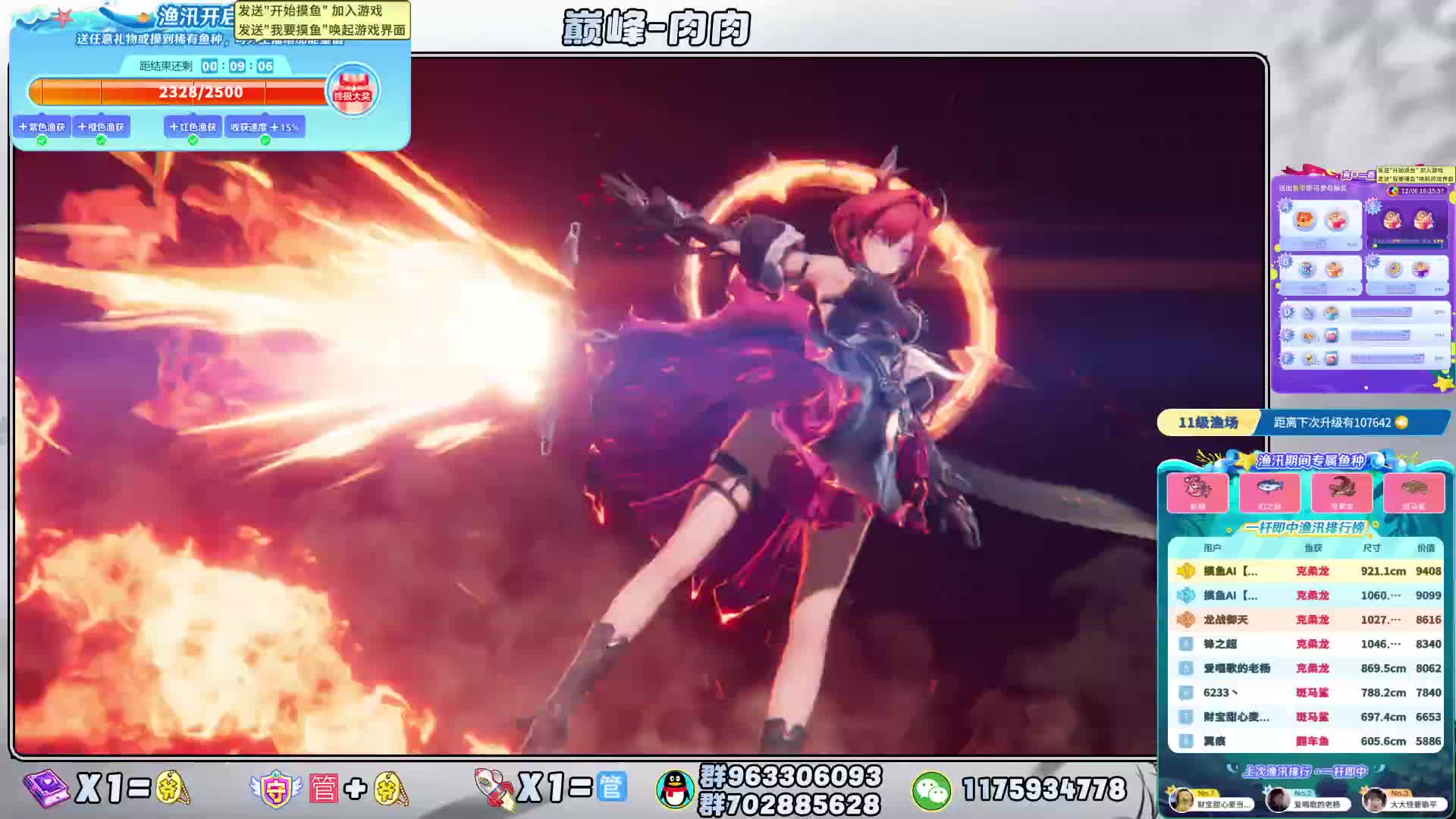Image resolution: width=1456 pixels, height=819 pixels.
Task: Click the rocket gift icon
Action: pyautogui.click(x=494, y=789)
